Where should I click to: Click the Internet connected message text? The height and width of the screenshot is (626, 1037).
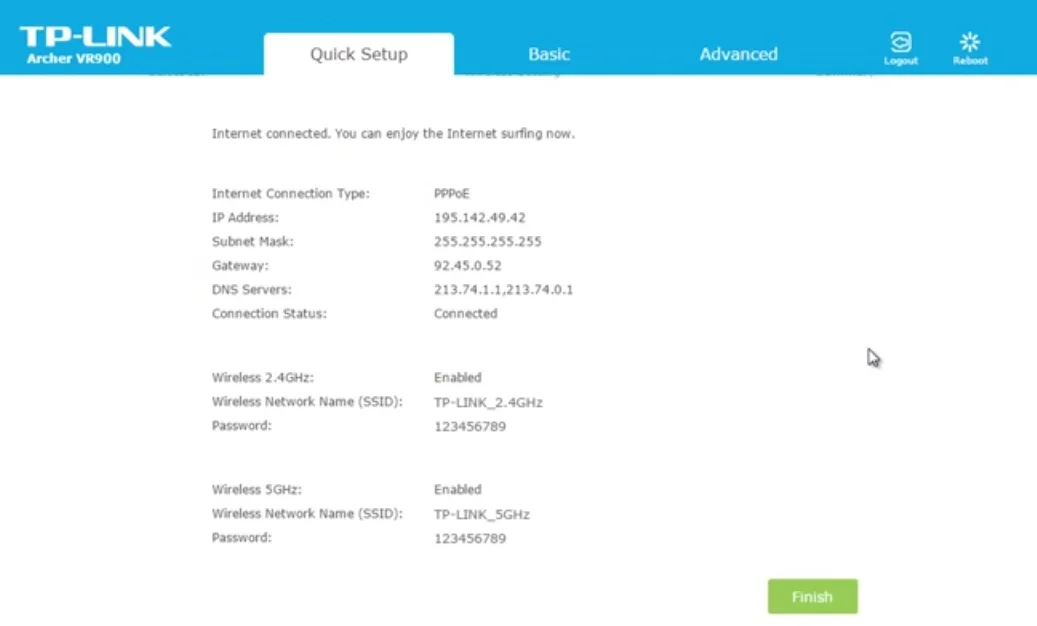point(393,134)
